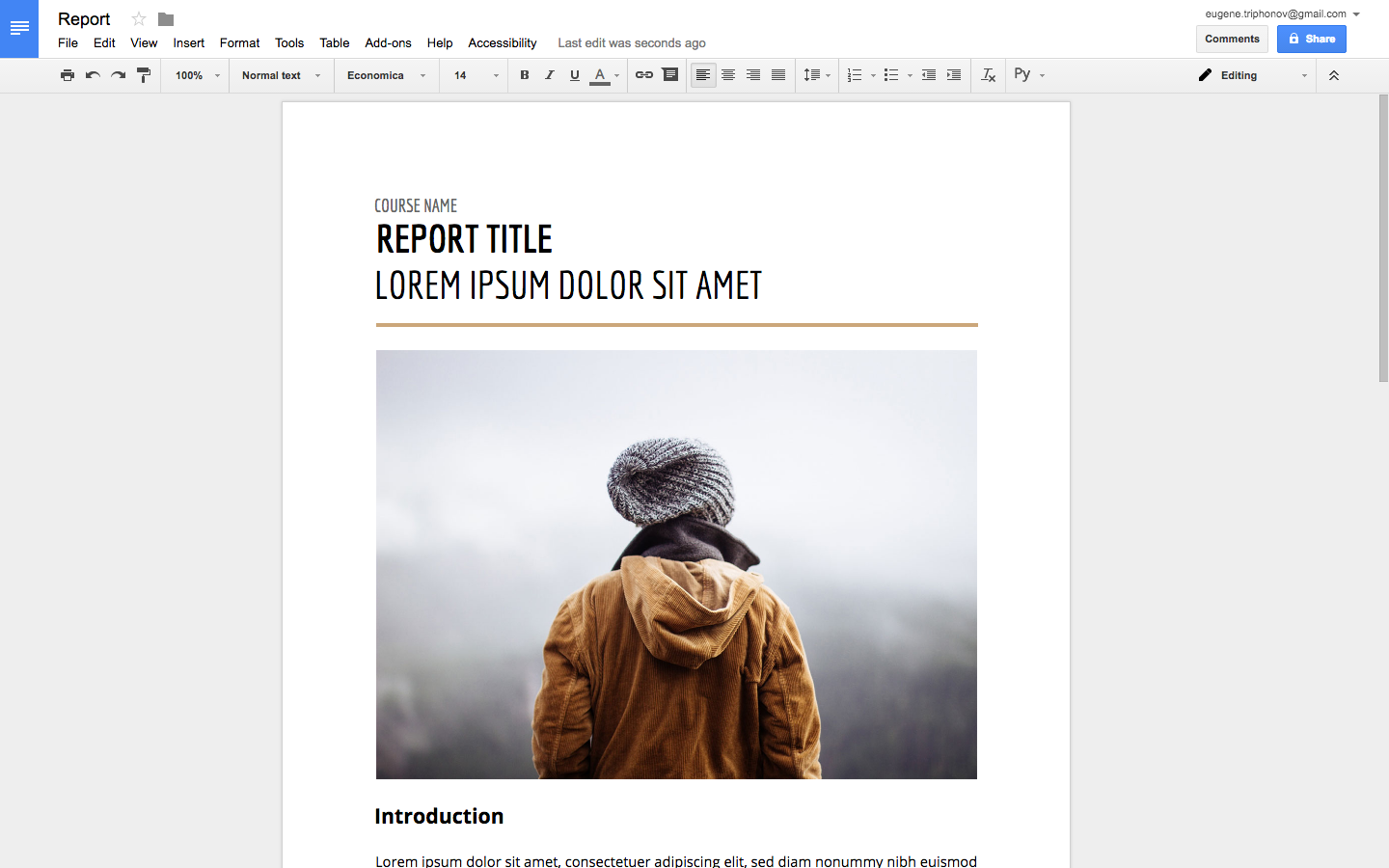
Task: Open the move-to-folder icon
Action: 166,19
